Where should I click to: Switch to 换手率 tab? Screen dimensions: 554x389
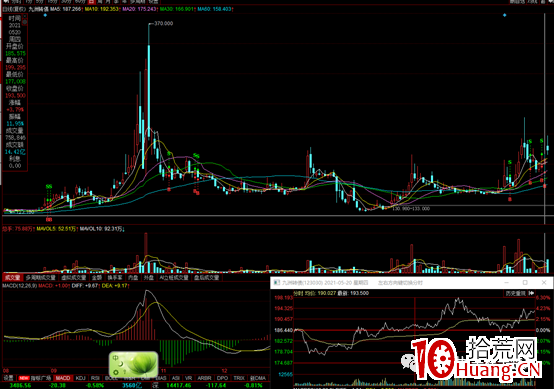point(115,278)
